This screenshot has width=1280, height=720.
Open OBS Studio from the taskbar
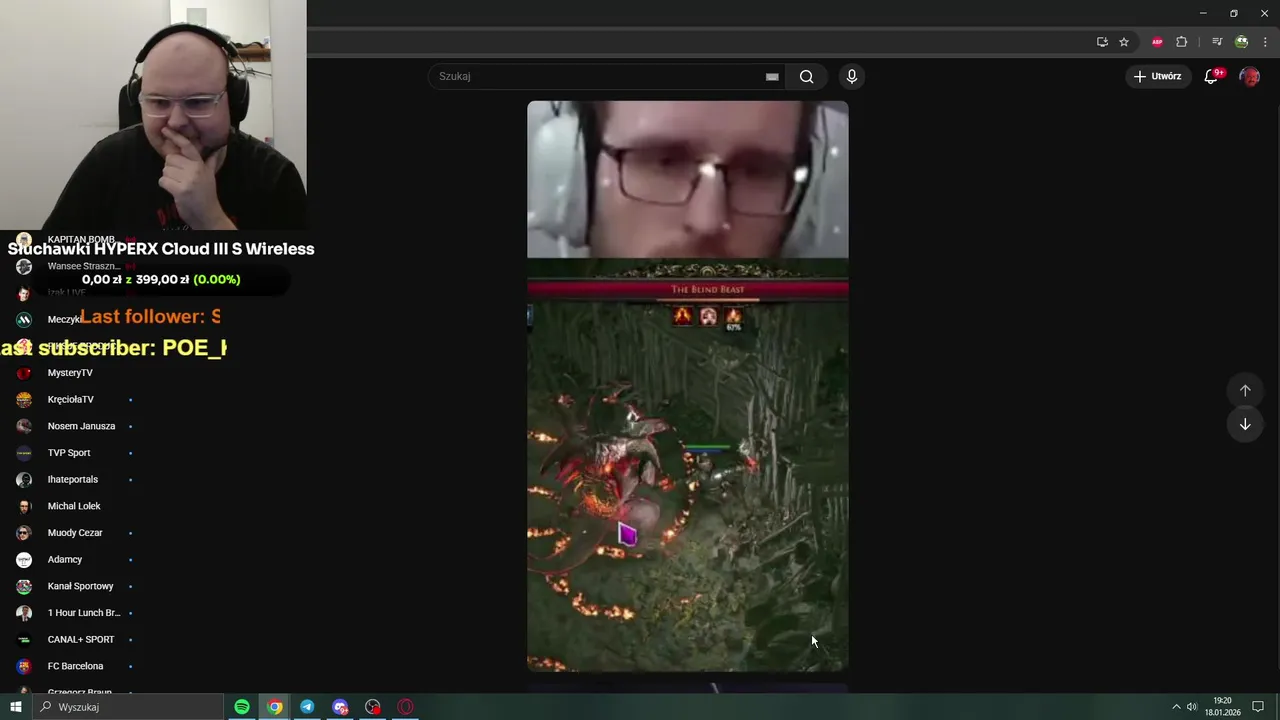point(373,707)
